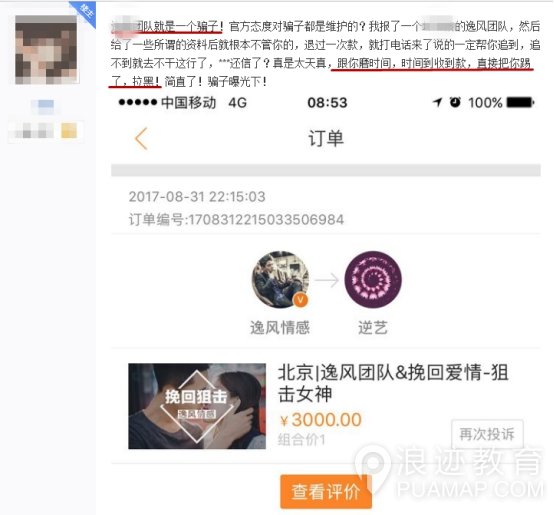The height and width of the screenshot is (515, 554).
Task: Open 逸风情感 round profile avatar
Action: (280, 279)
